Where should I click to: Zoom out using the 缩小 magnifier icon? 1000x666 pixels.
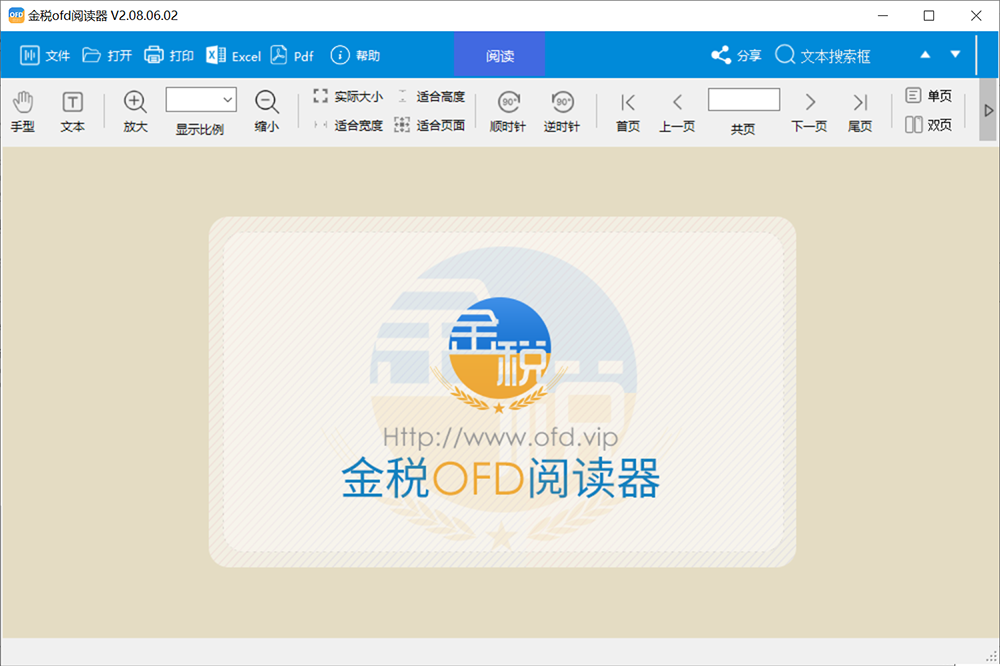[x=266, y=101]
